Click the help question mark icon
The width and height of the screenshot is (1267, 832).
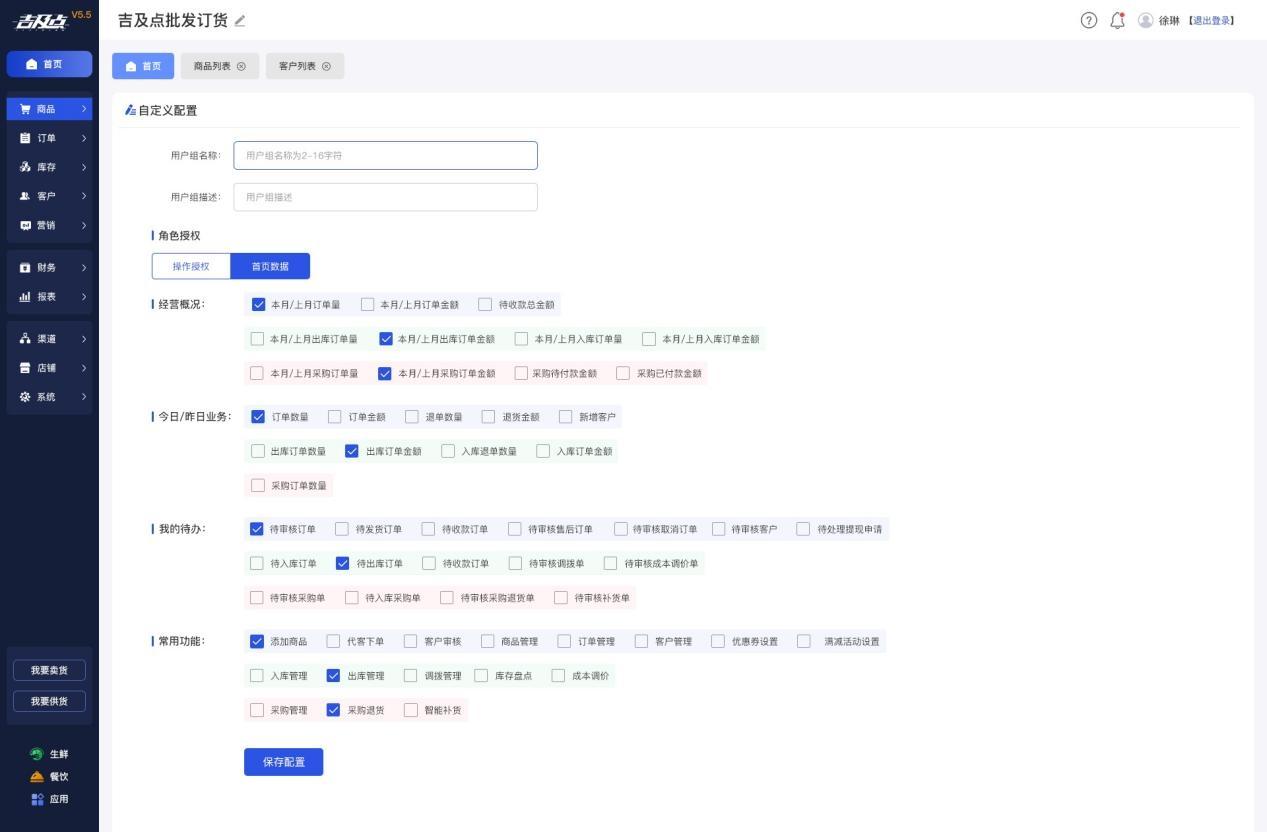pos(1089,20)
